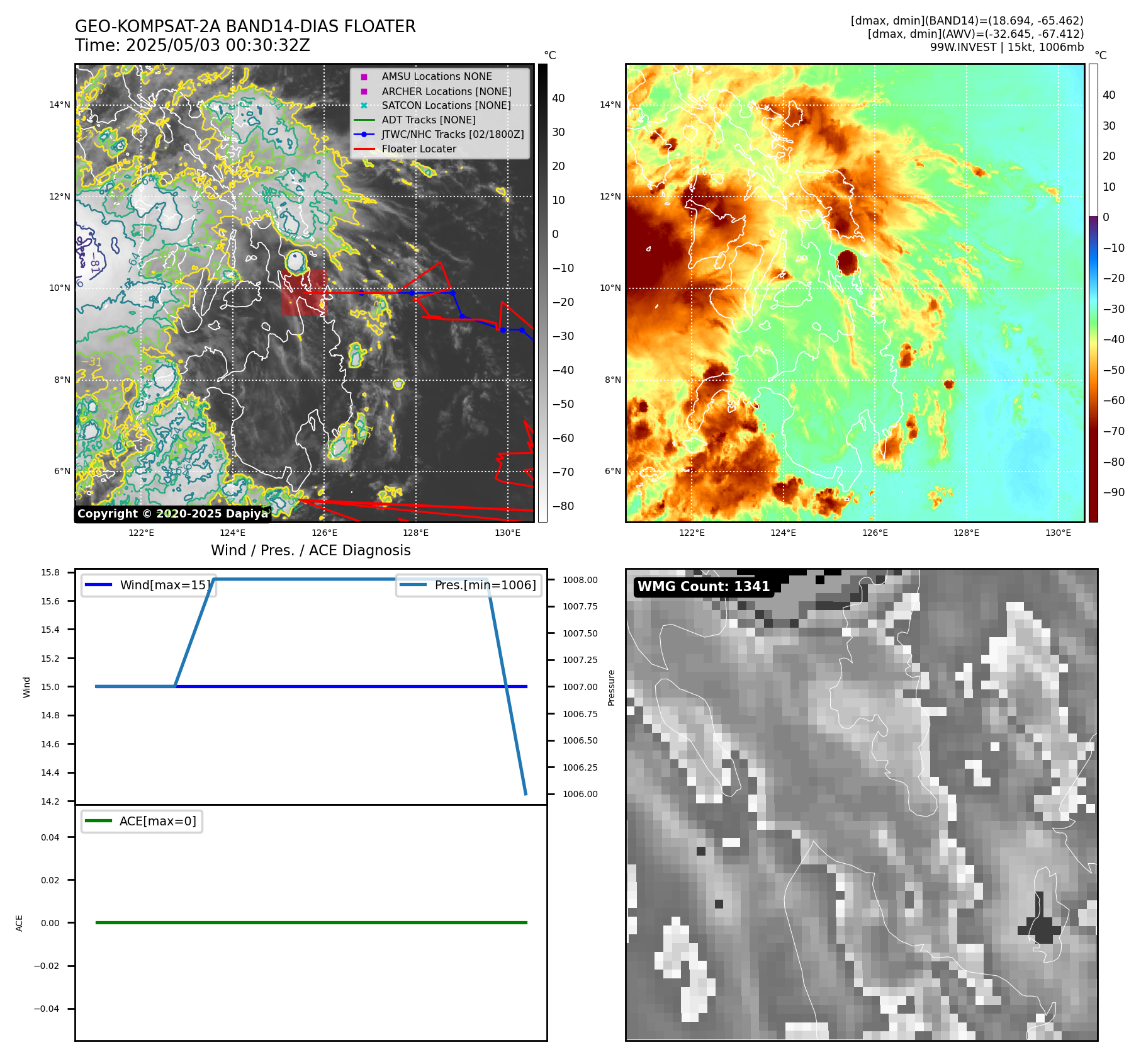Click the 'ACE[max=0]' legend label
Viewport: 1141px width, 1064px height.
(158, 821)
